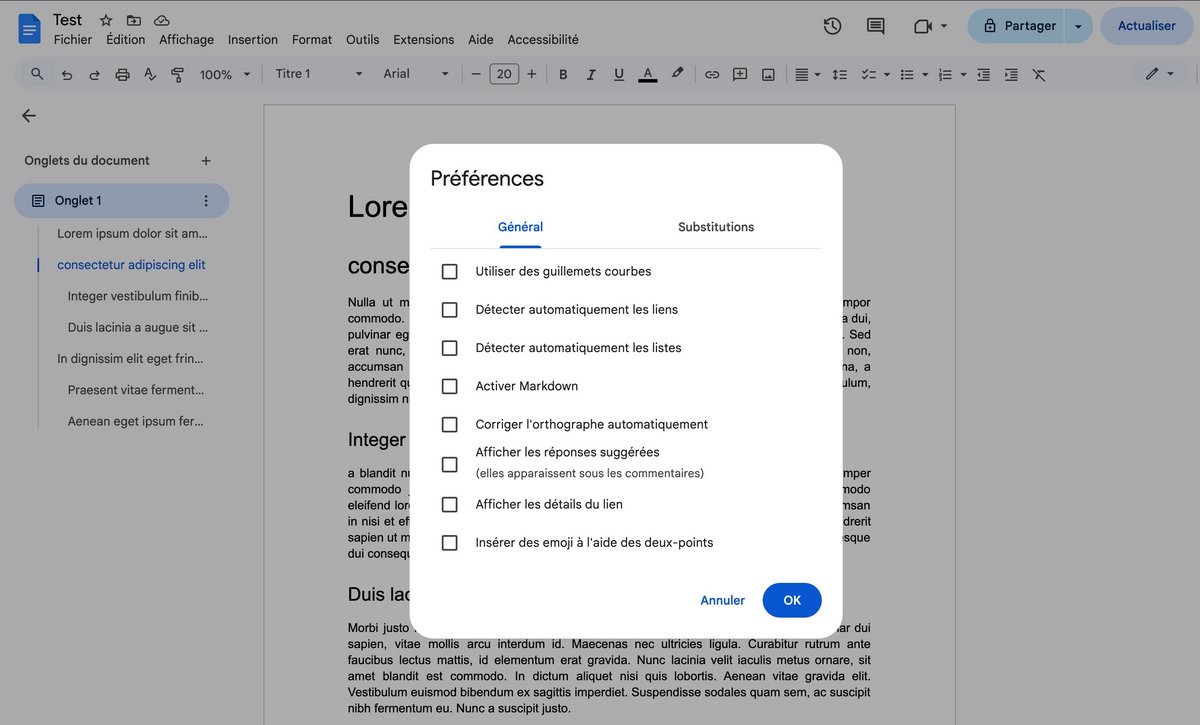Insert a link using the toolbar icon
1200x725 pixels.
coord(712,73)
